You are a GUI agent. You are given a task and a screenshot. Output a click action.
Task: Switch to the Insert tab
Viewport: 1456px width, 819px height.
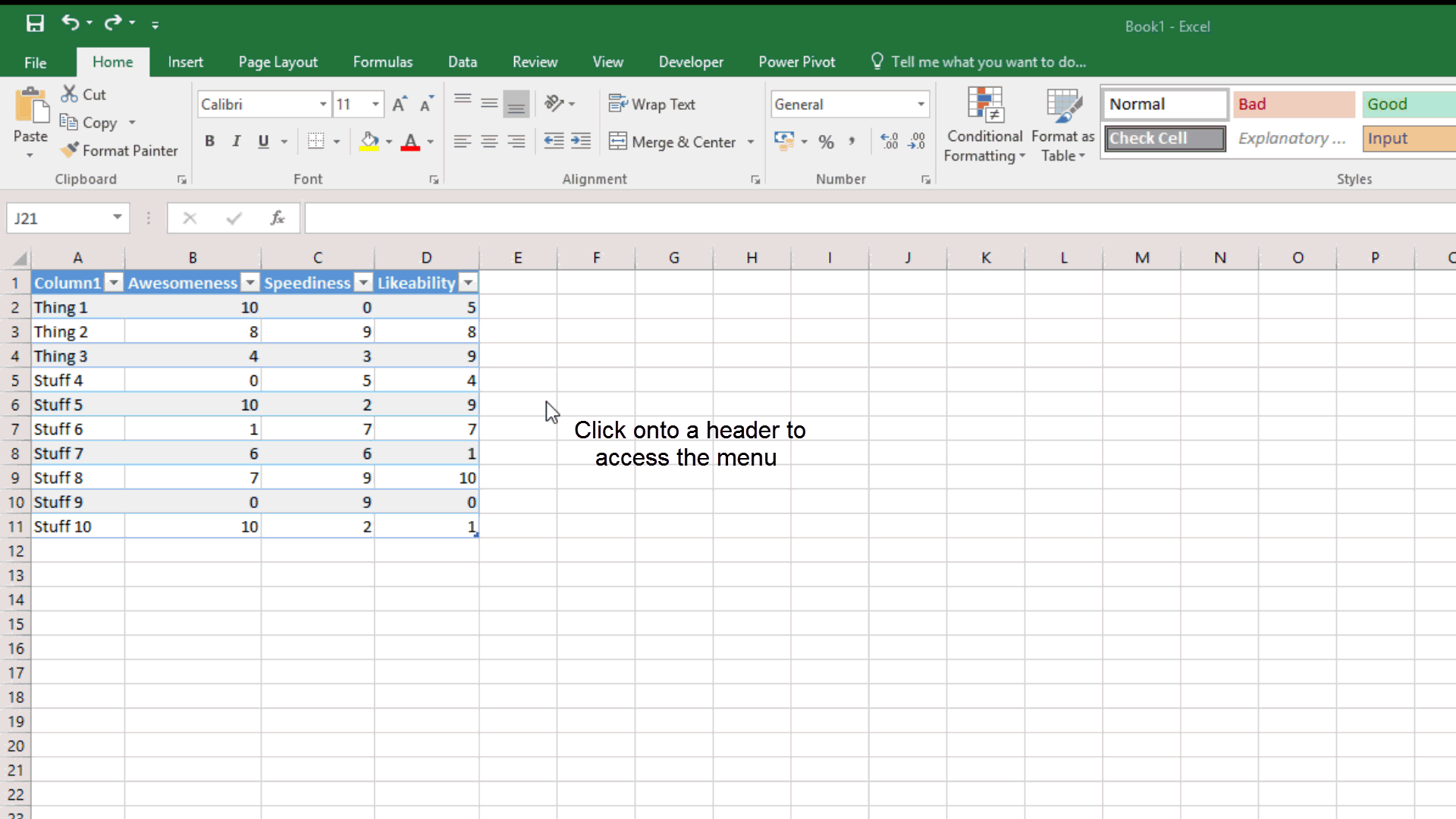(185, 62)
